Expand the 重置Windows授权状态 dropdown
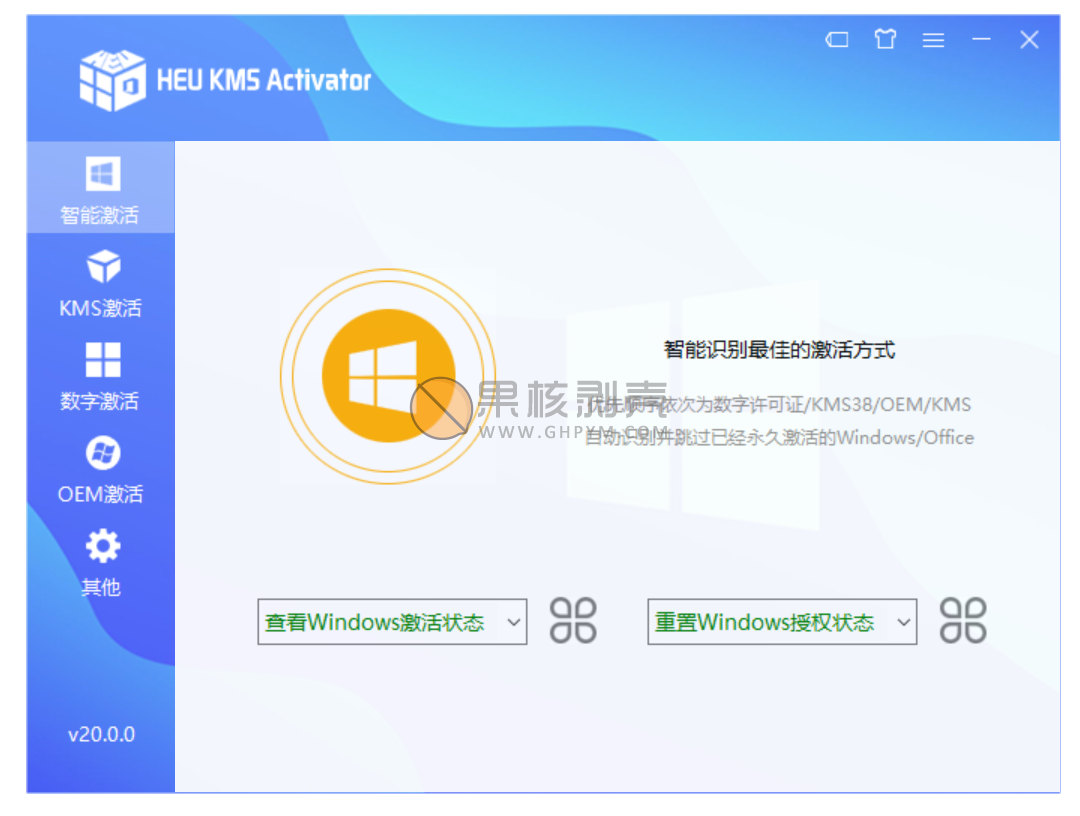The width and height of the screenshot is (1080, 816). click(x=782, y=622)
